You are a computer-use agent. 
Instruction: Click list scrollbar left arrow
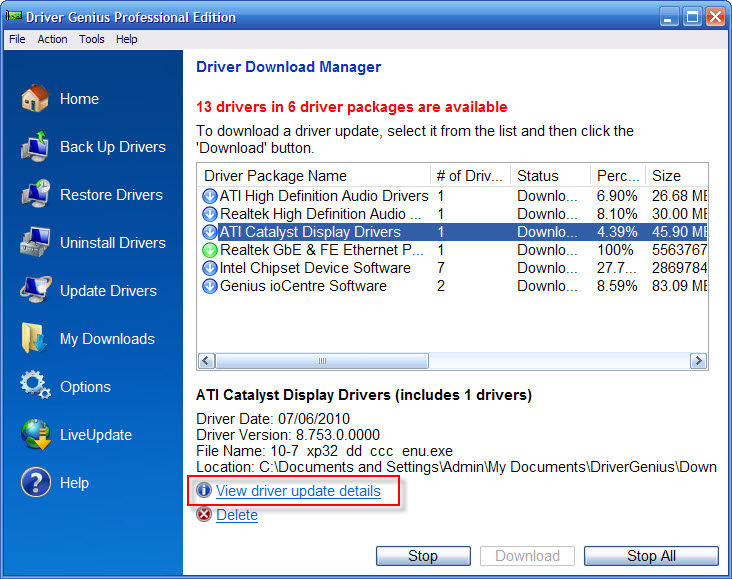tap(206, 361)
